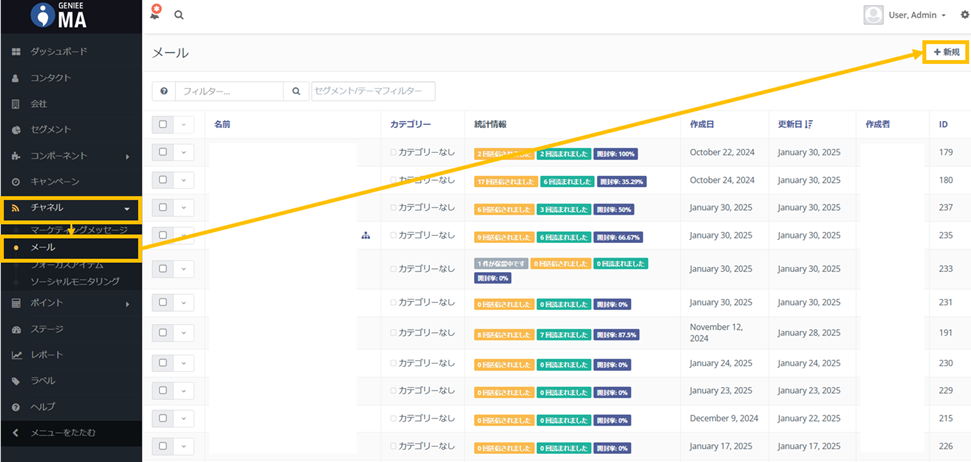Screen dimensions: 971x462
Task: Click the セグメント/テーマフィルター input field
Action: pos(373,91)
